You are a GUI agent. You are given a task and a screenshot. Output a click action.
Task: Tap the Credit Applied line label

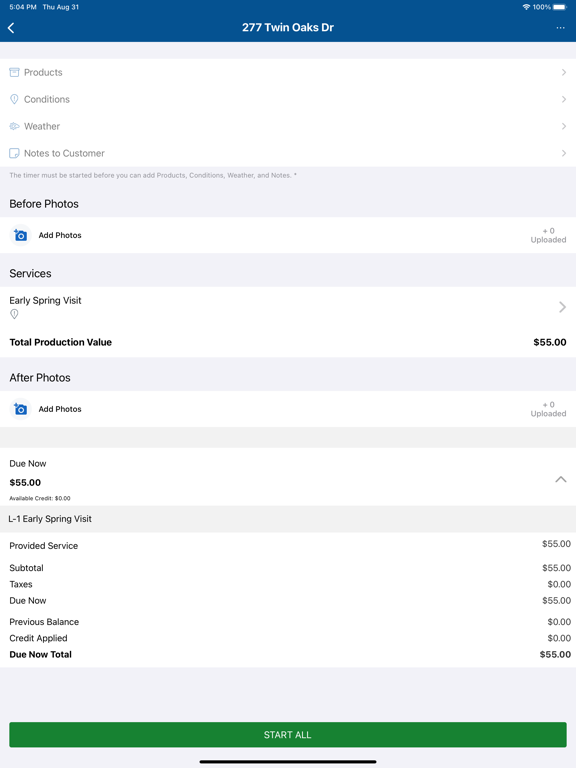pyautogui.click(x=38, y=638)
